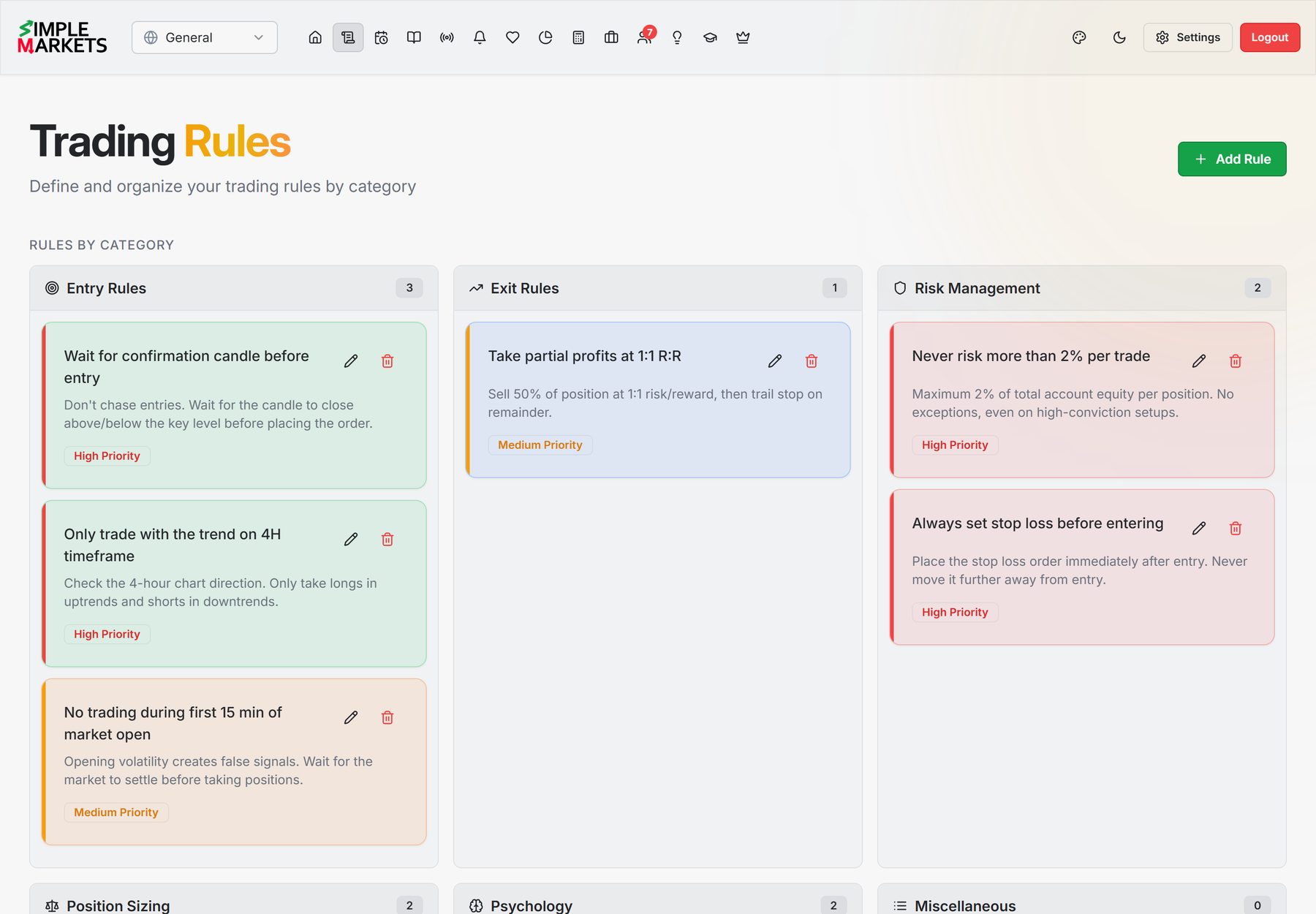1316x914 pixels.
Task: Delete the 'Only trade with the trend' rule
Action: coord(387,540)
